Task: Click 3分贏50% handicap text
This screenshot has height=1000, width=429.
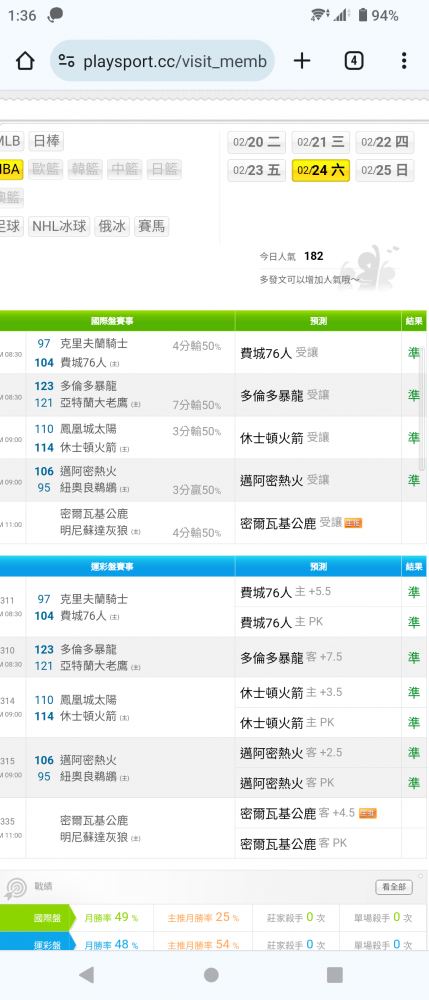Action: coord(197,490)
